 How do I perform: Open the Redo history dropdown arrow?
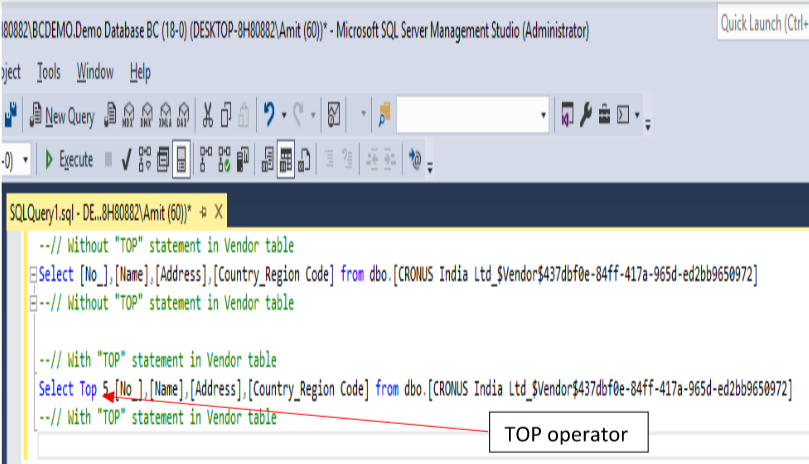313,115
